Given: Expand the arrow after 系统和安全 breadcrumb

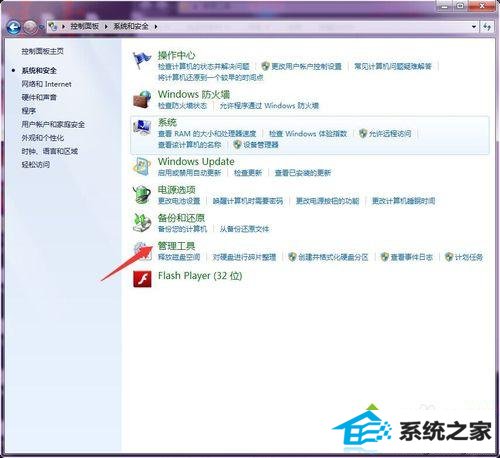Looking at the screenshot, I should tap(156, 26).
